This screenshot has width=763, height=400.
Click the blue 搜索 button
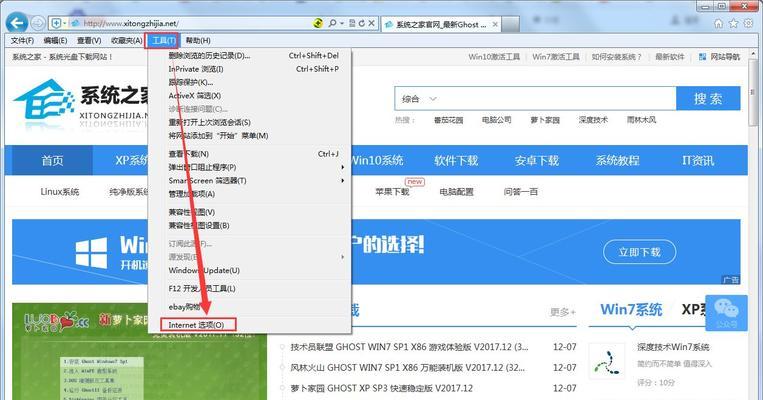tap(708, 99)
